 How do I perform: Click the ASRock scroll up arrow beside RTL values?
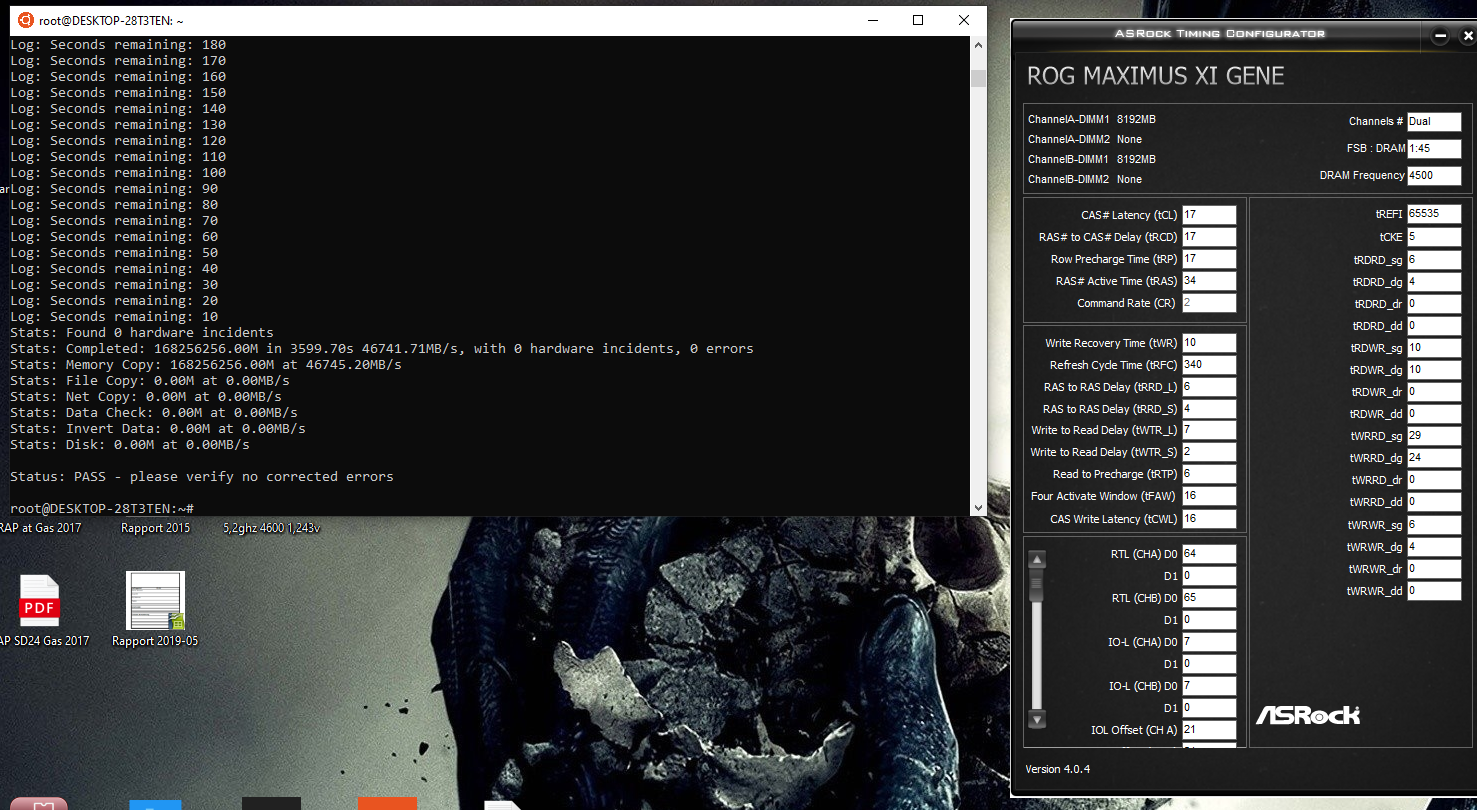[x=1037, y=560]
